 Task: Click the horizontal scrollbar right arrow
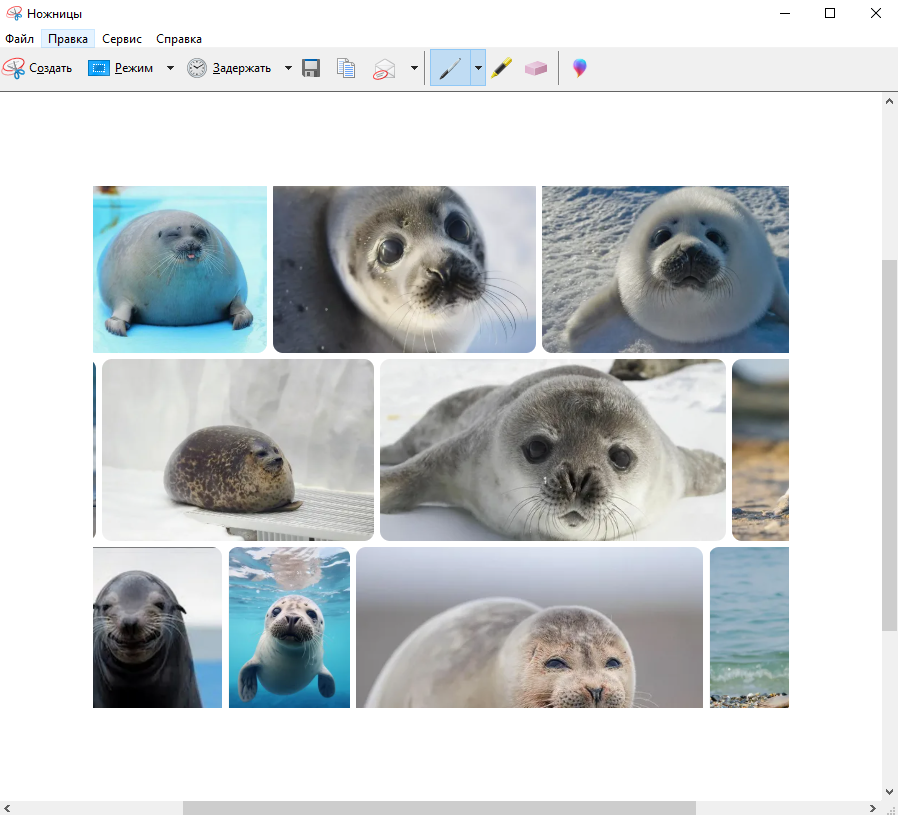click(x=873, y=808)
